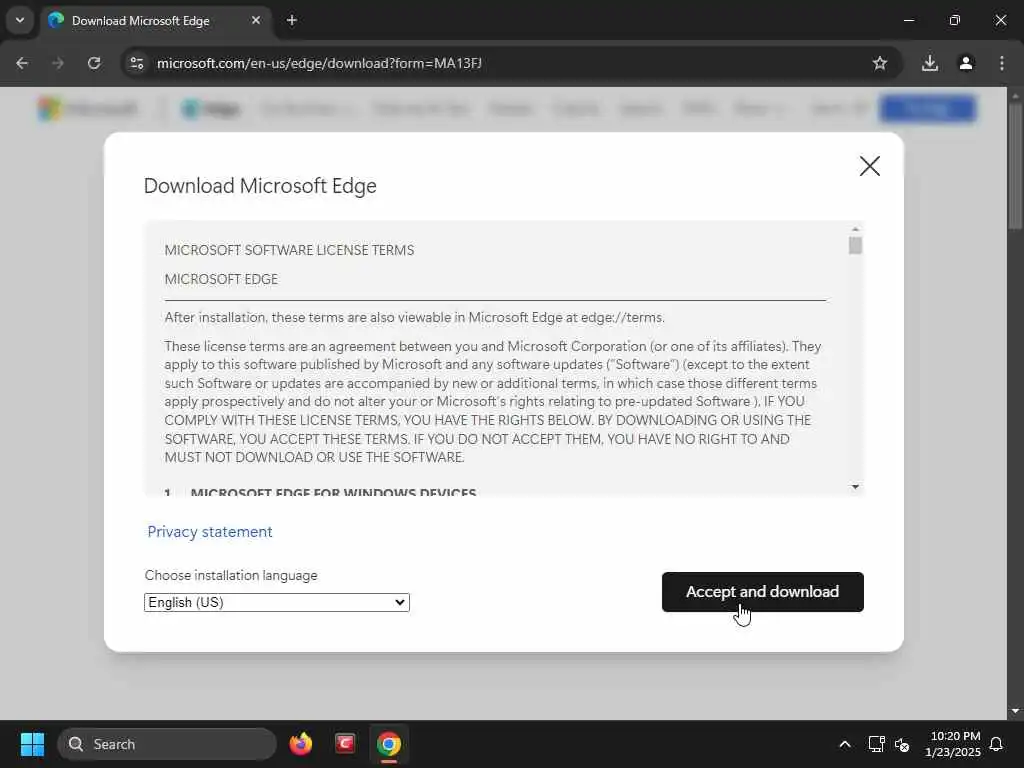This screenshot has width=1024, height=768.
Task: Click the page scrollbar thumb
Action: coord(1015,166)
